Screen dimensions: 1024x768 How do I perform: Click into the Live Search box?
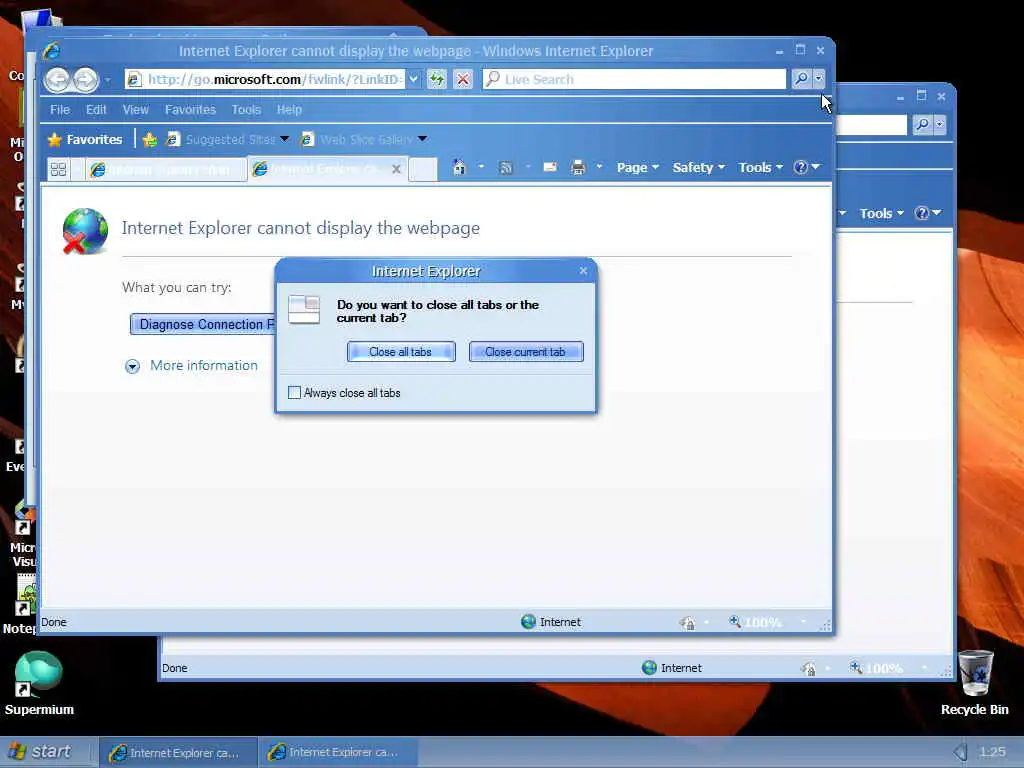pos(634,79)
